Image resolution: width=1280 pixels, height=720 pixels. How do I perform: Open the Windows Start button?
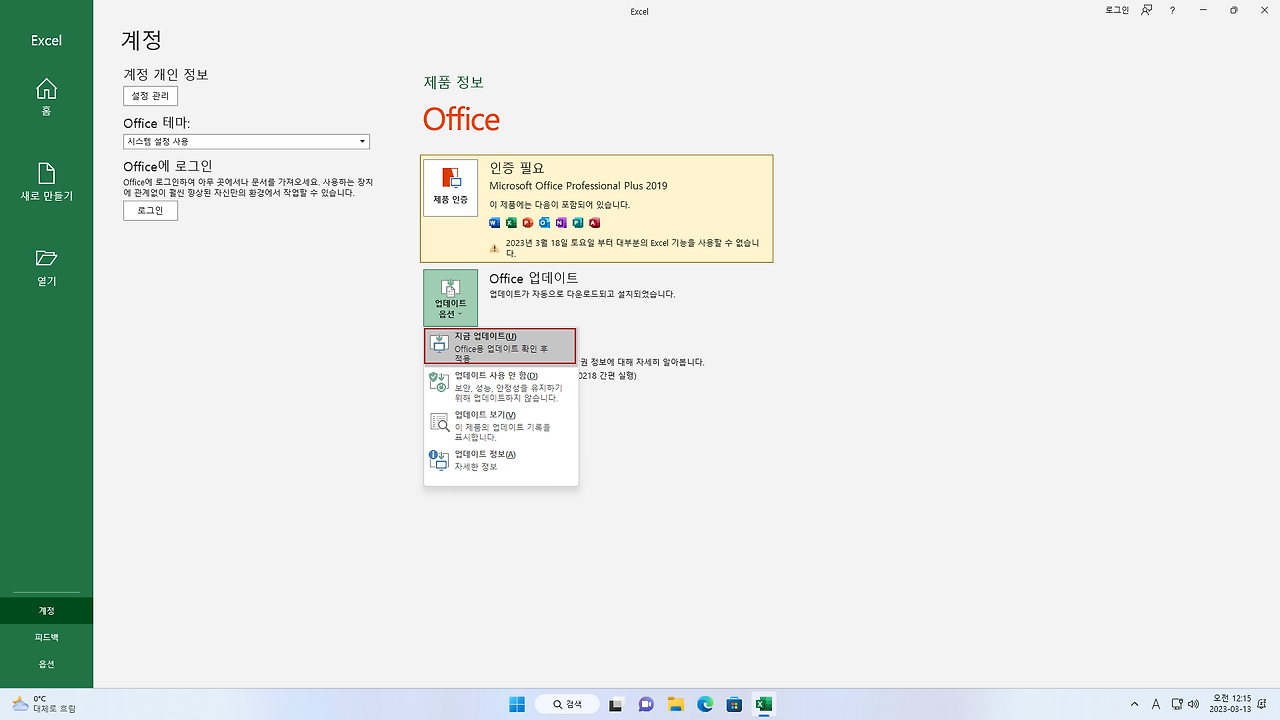click(517, 704)
